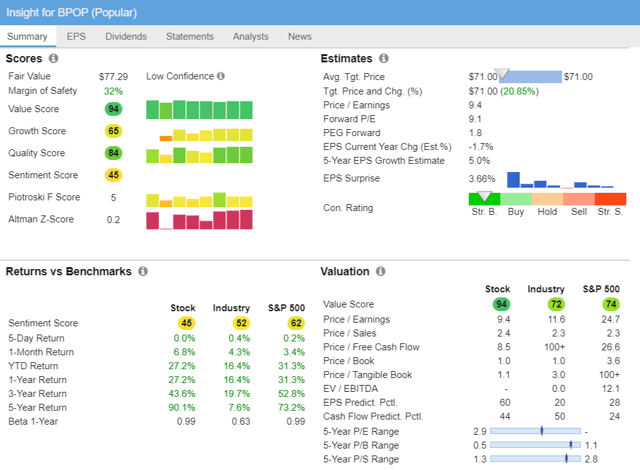The width and height of the screenshot is (640, 470).
Task: Switch to the EPS tab
Action: pyautogui.click(x=76, y=36)
